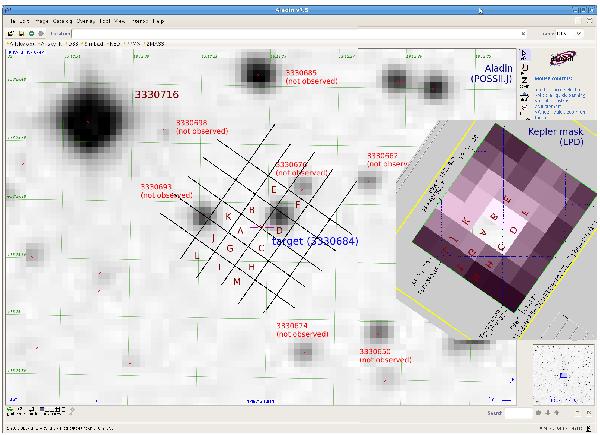Click the open file toolbar icon
The image size is (600, 435).
pyautogui.click(x=11, y=33)
